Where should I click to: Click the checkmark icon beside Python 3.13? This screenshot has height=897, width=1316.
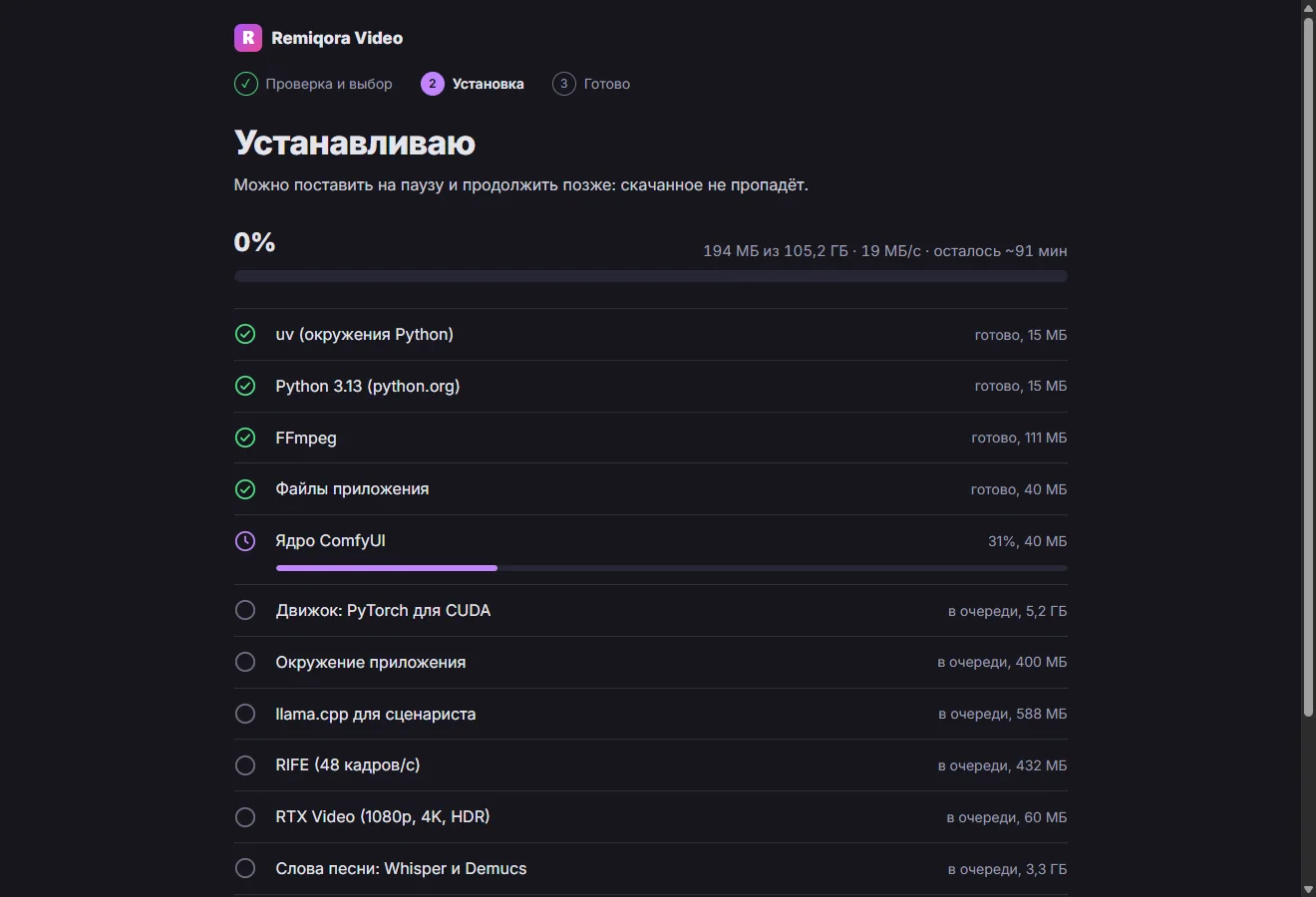(x=245, y=386)
